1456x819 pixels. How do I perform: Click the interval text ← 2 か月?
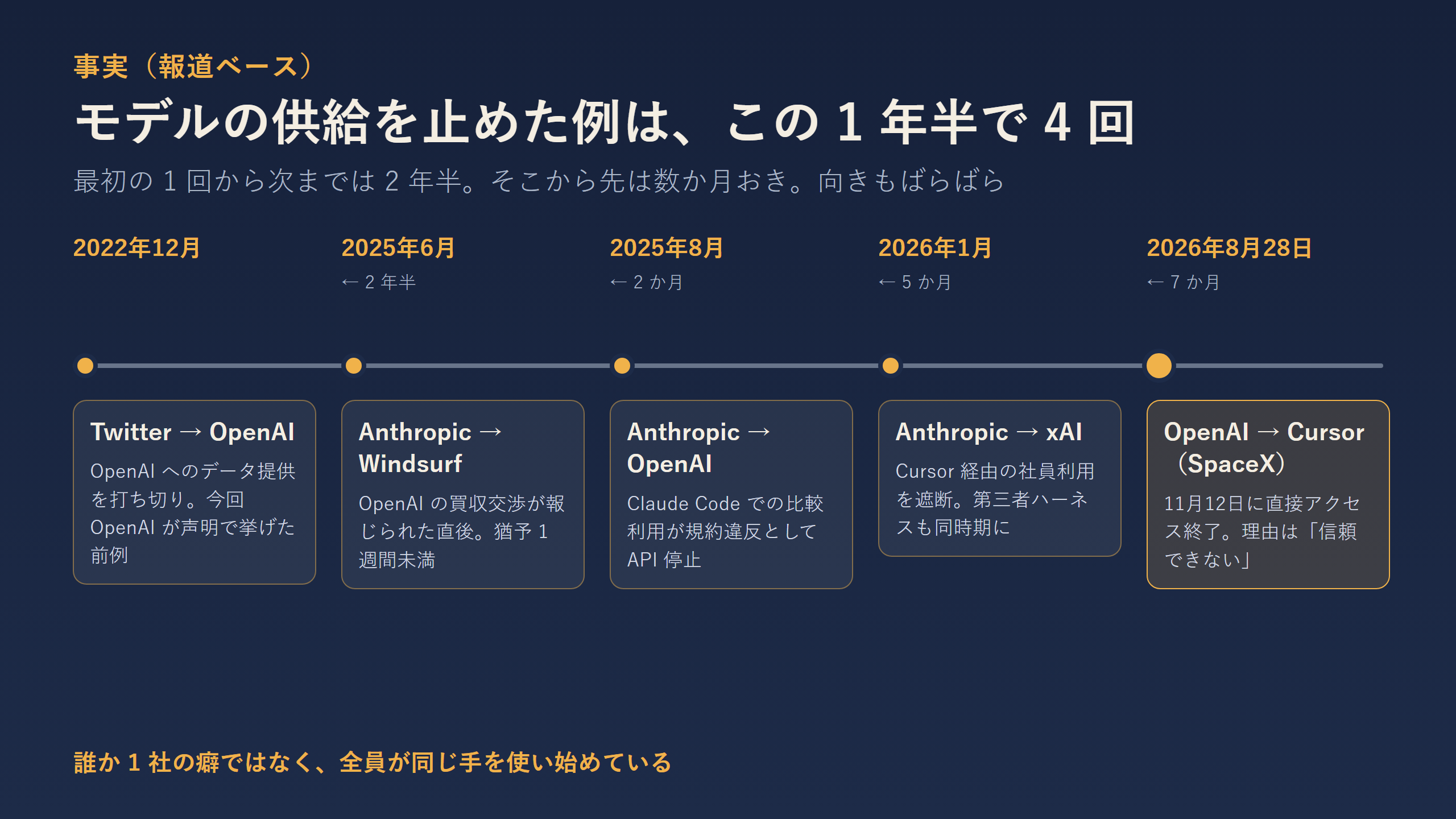pos(647,282)
